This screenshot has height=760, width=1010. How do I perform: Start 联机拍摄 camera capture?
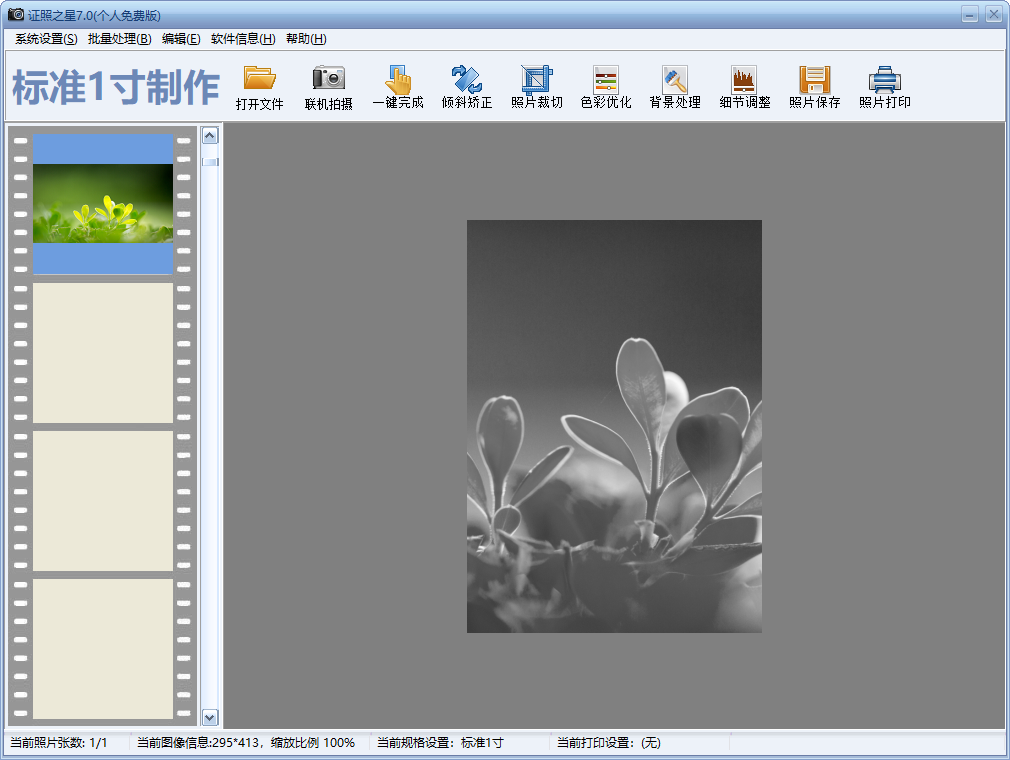pos(329,88)
